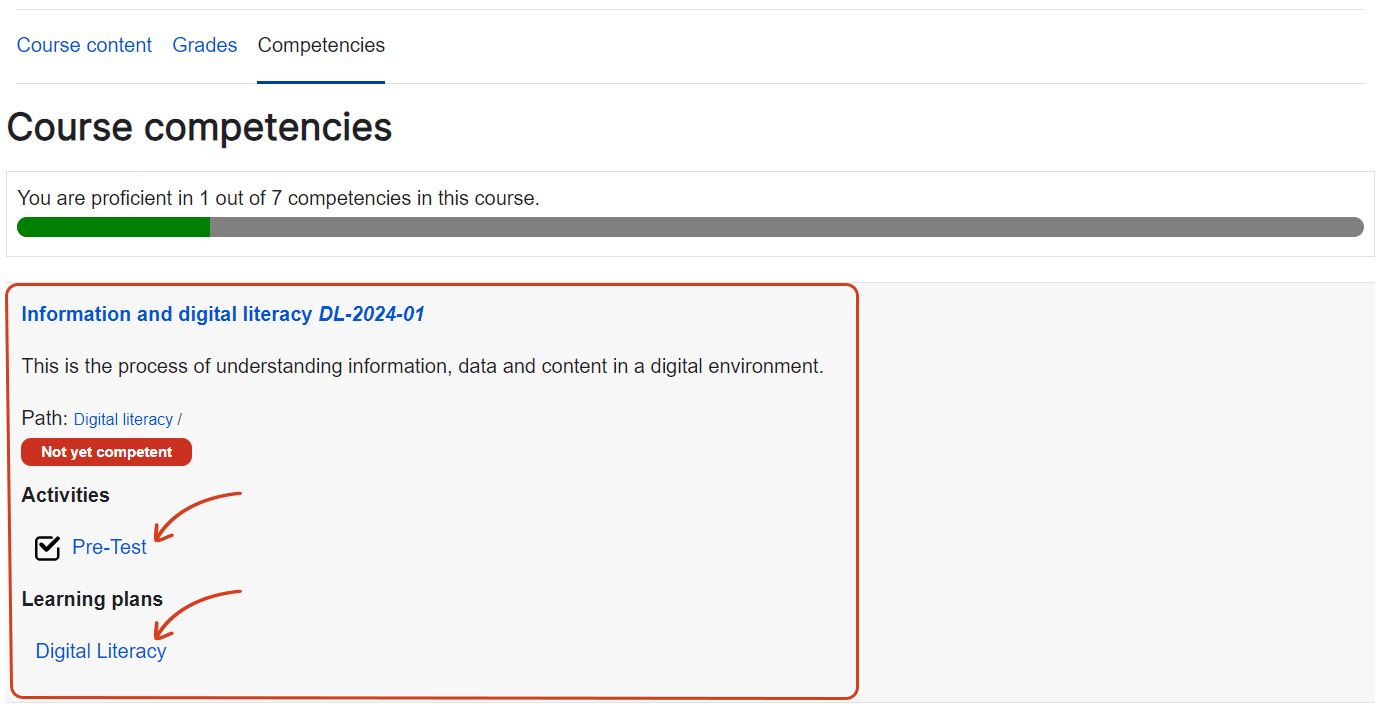Image resolution: width=1384 pixels, height=709 pixels.
Task: Click the Course competencies heading
Action: (199, 128)
